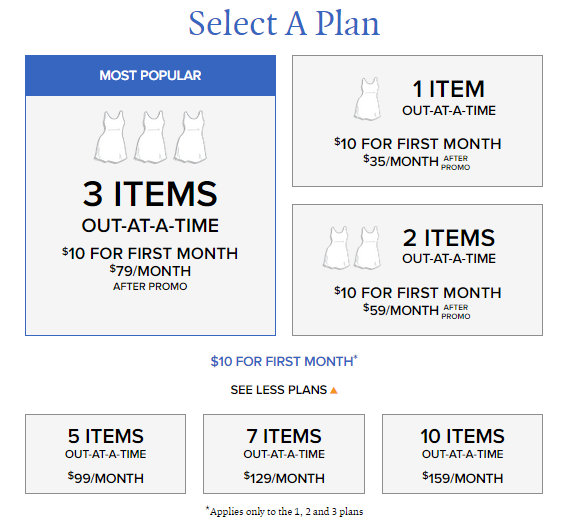Click the dress icon in the 1 Item plan

pos(368,99)
